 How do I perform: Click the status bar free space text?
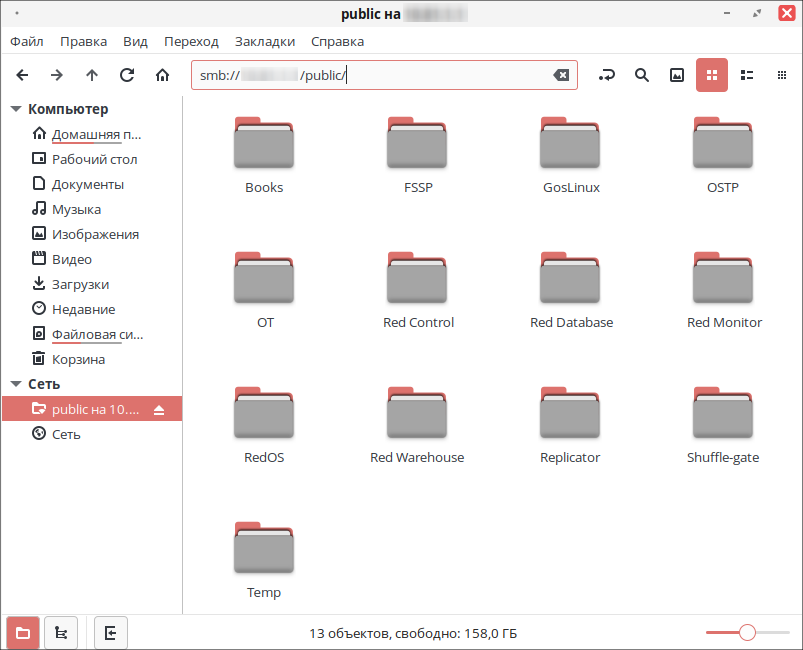point(413,634)
